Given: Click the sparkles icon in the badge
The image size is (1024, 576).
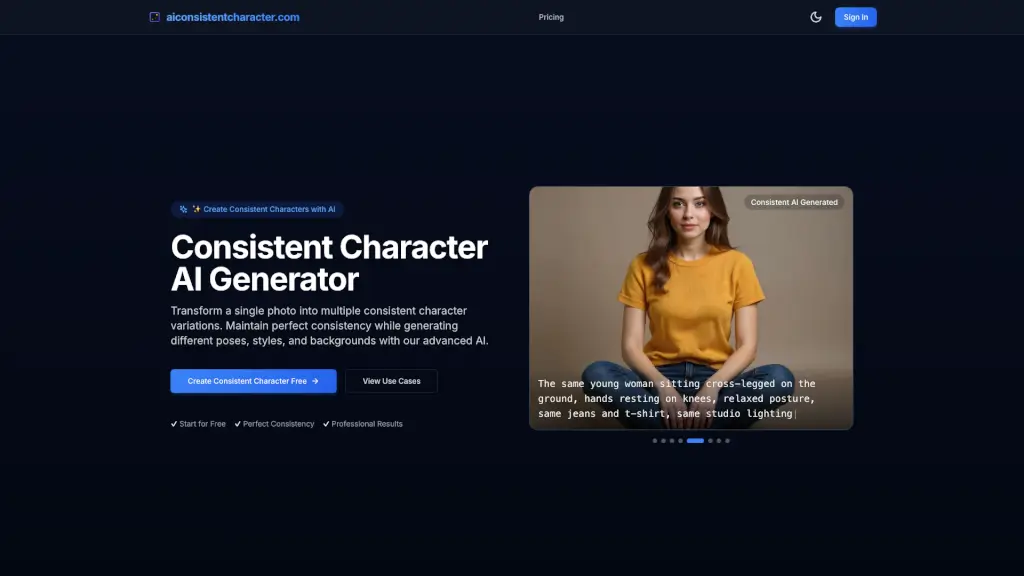Looking at the screenshot, I should point(183,209).
